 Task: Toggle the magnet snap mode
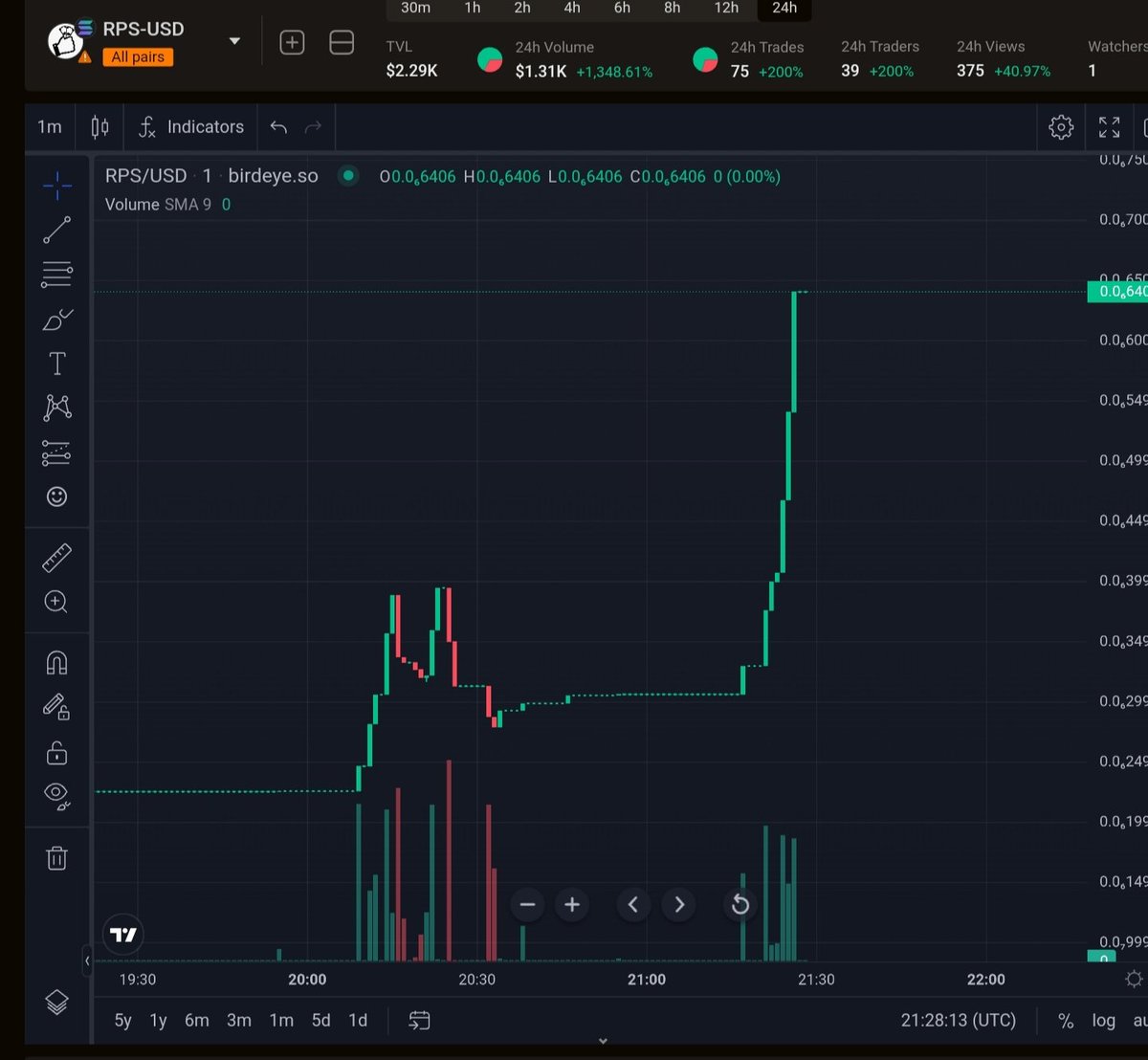56,663
